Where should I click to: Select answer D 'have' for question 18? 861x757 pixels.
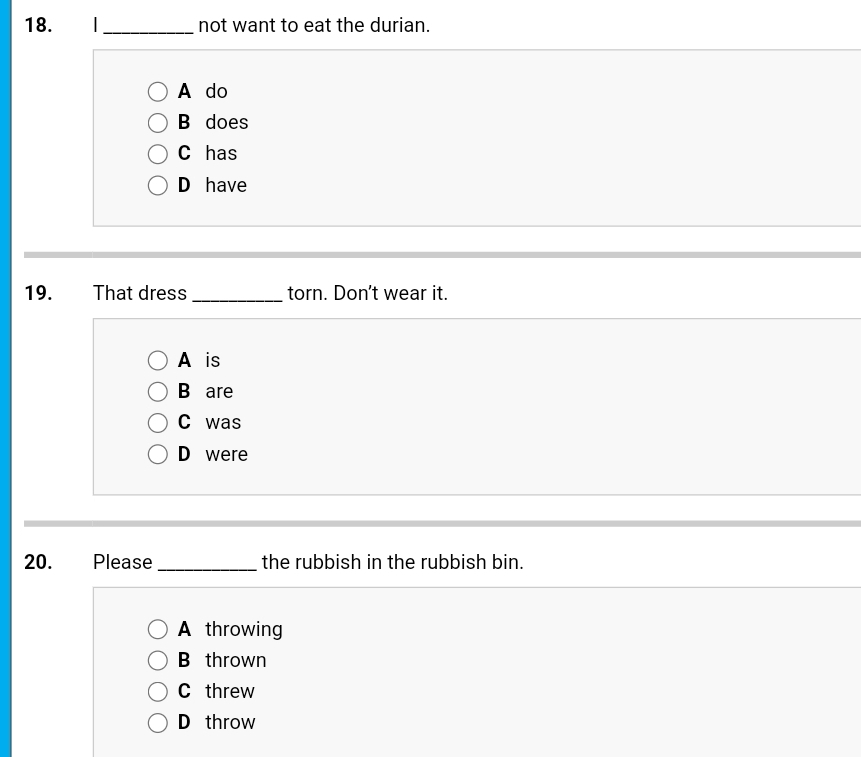click(157, 185)
